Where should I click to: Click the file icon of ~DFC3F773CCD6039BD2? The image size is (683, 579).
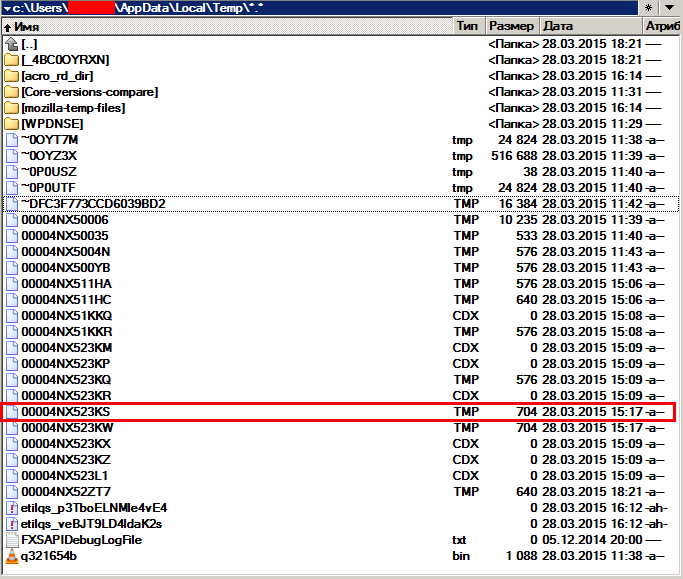(12, 204)
